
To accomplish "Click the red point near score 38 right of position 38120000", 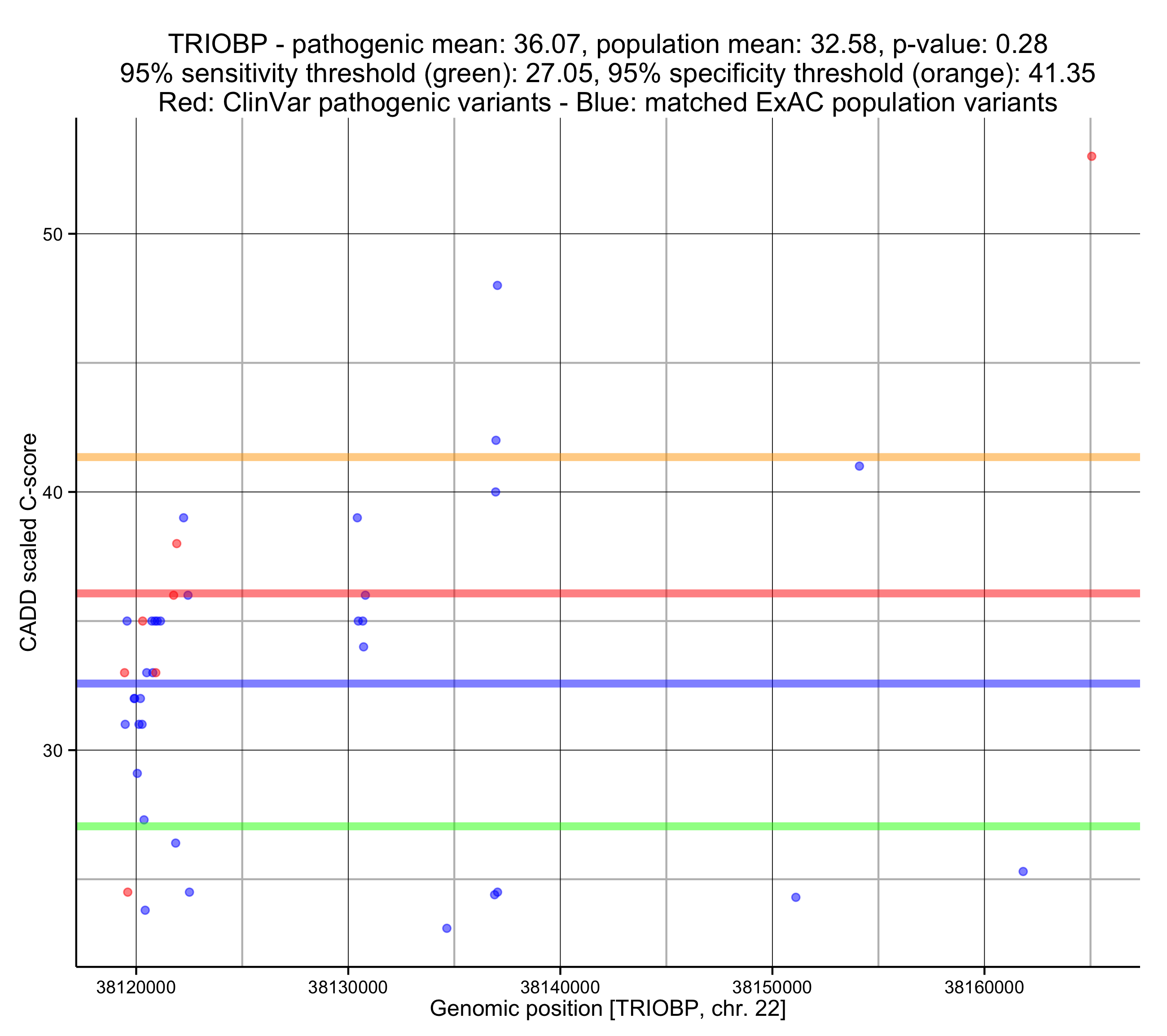I will coord(177,544).
